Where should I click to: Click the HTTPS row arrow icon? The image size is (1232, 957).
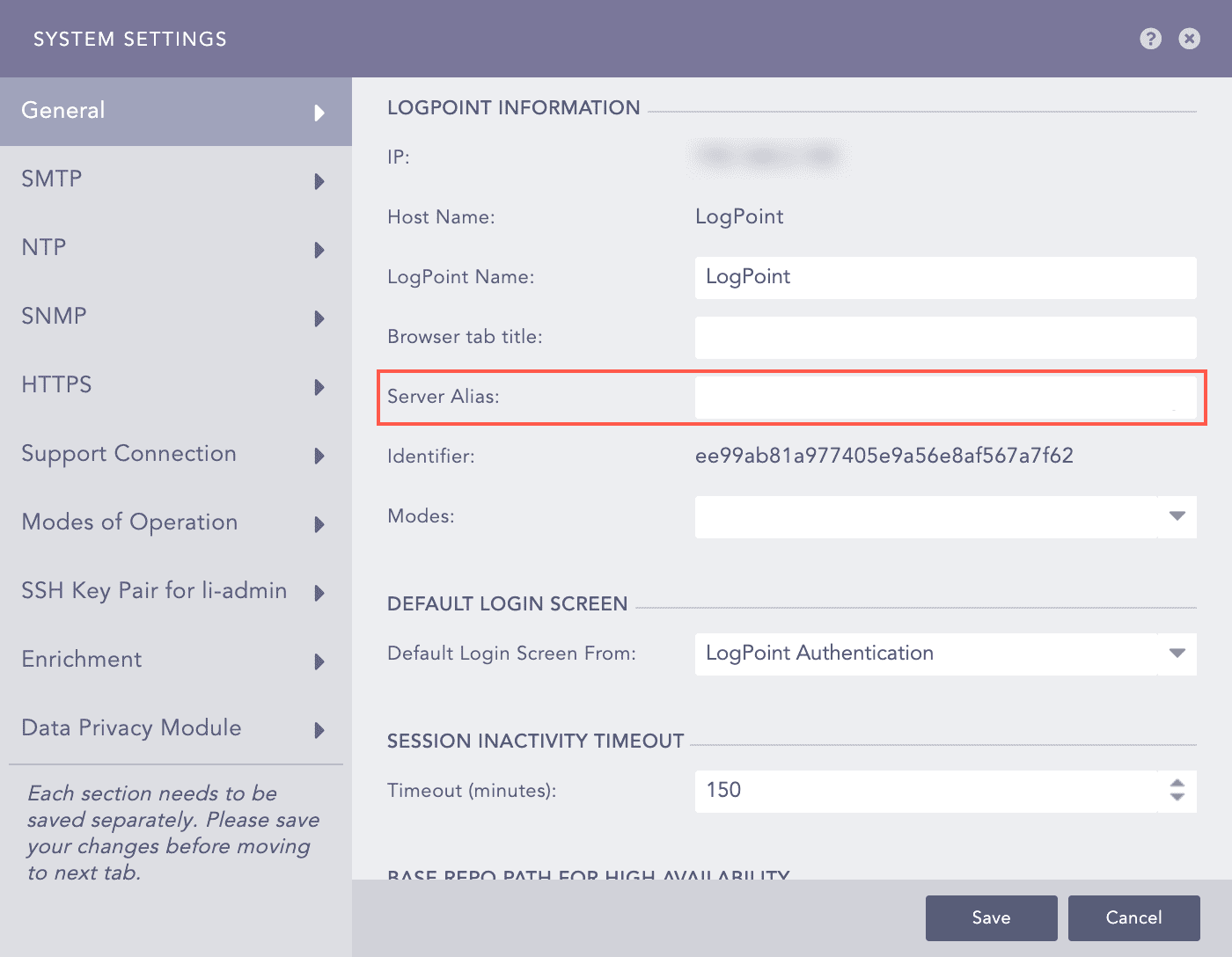point(319,387)
